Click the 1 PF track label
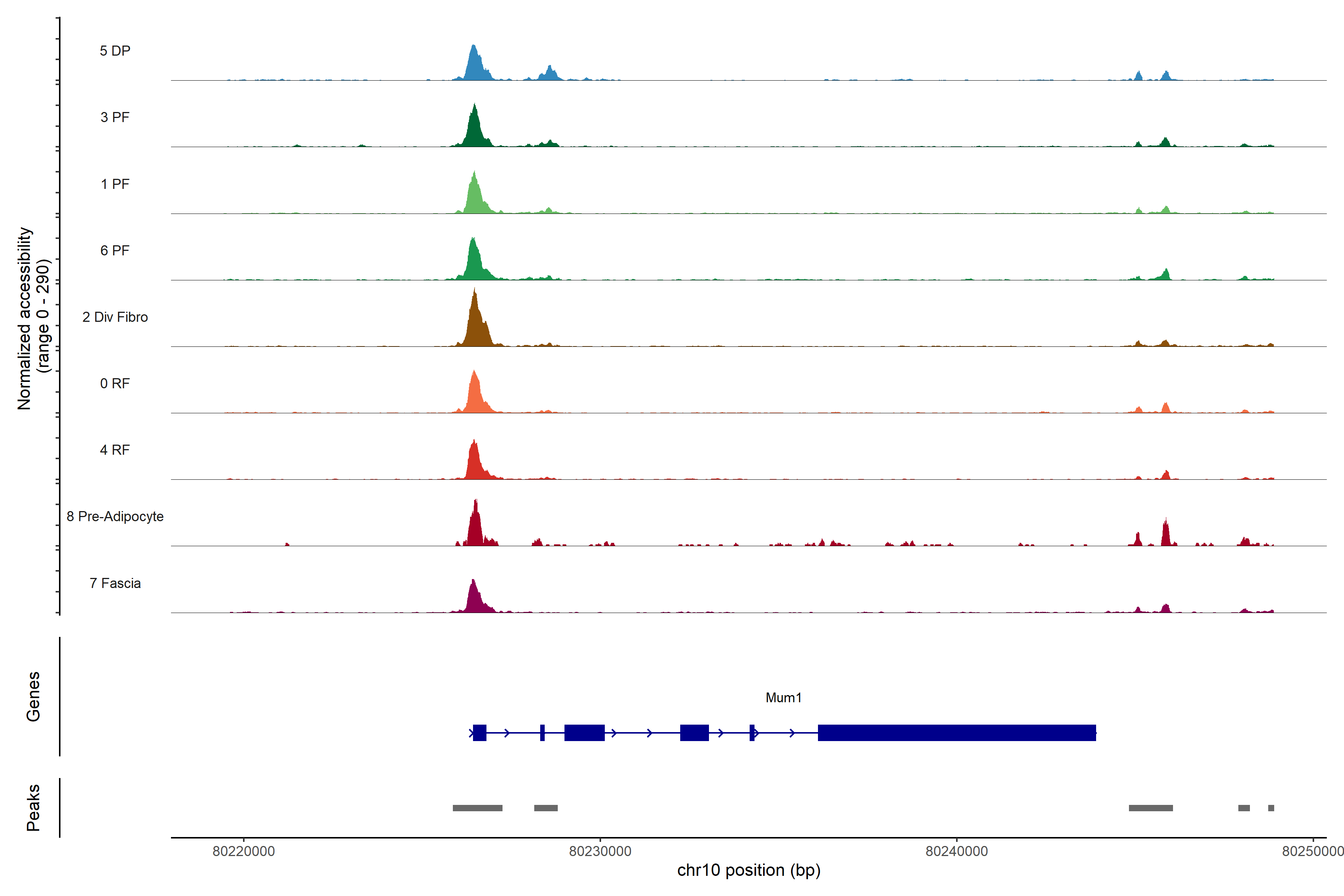The width and height of the screenshot is (1344, 896). pos(115,184)
